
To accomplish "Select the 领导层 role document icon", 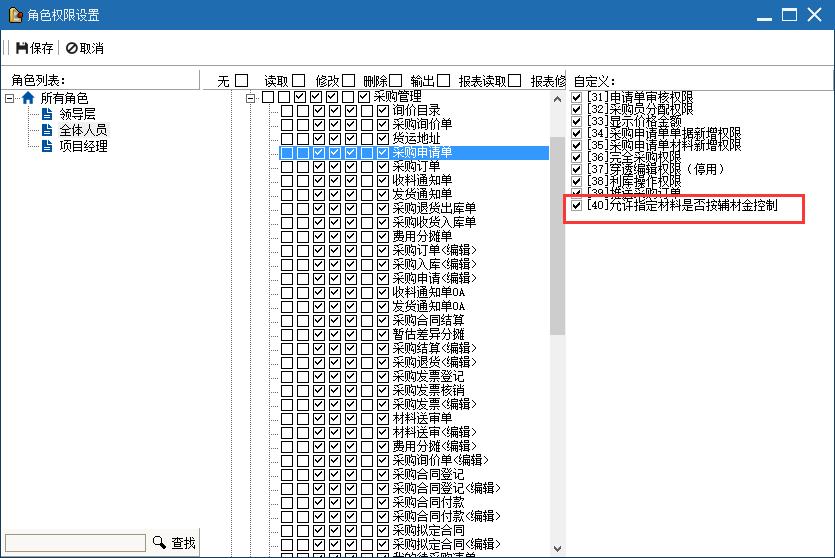I will pos(47,114).
